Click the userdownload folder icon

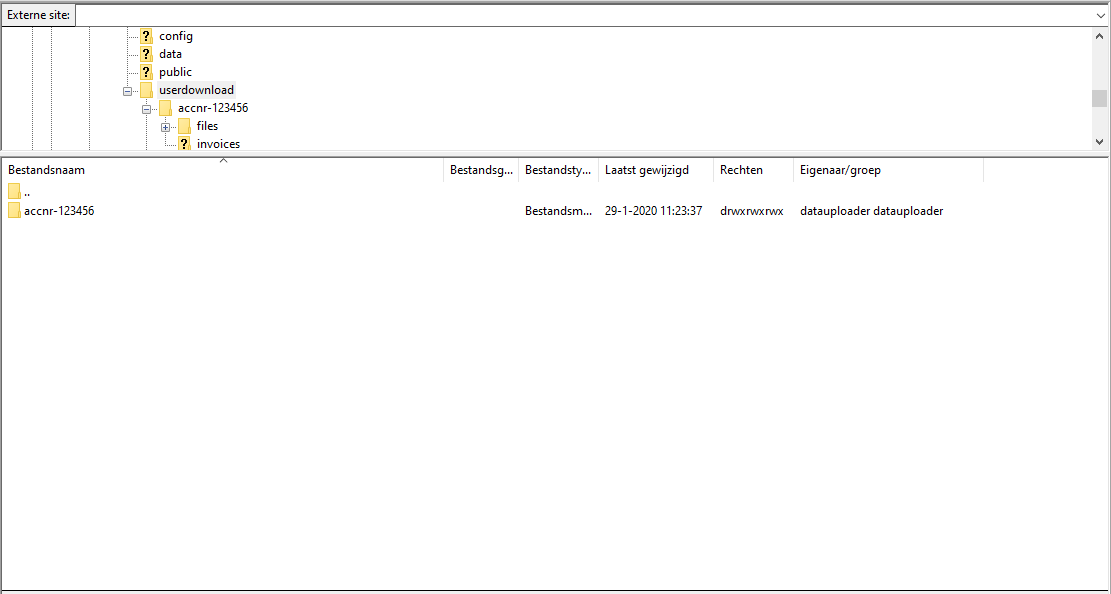146,90
